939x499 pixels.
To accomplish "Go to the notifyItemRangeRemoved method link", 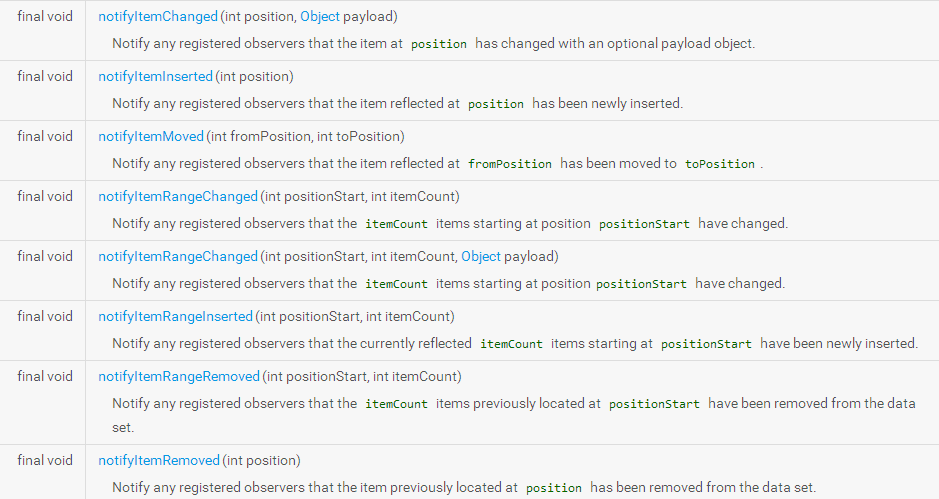I will click(x=179, y=377).
